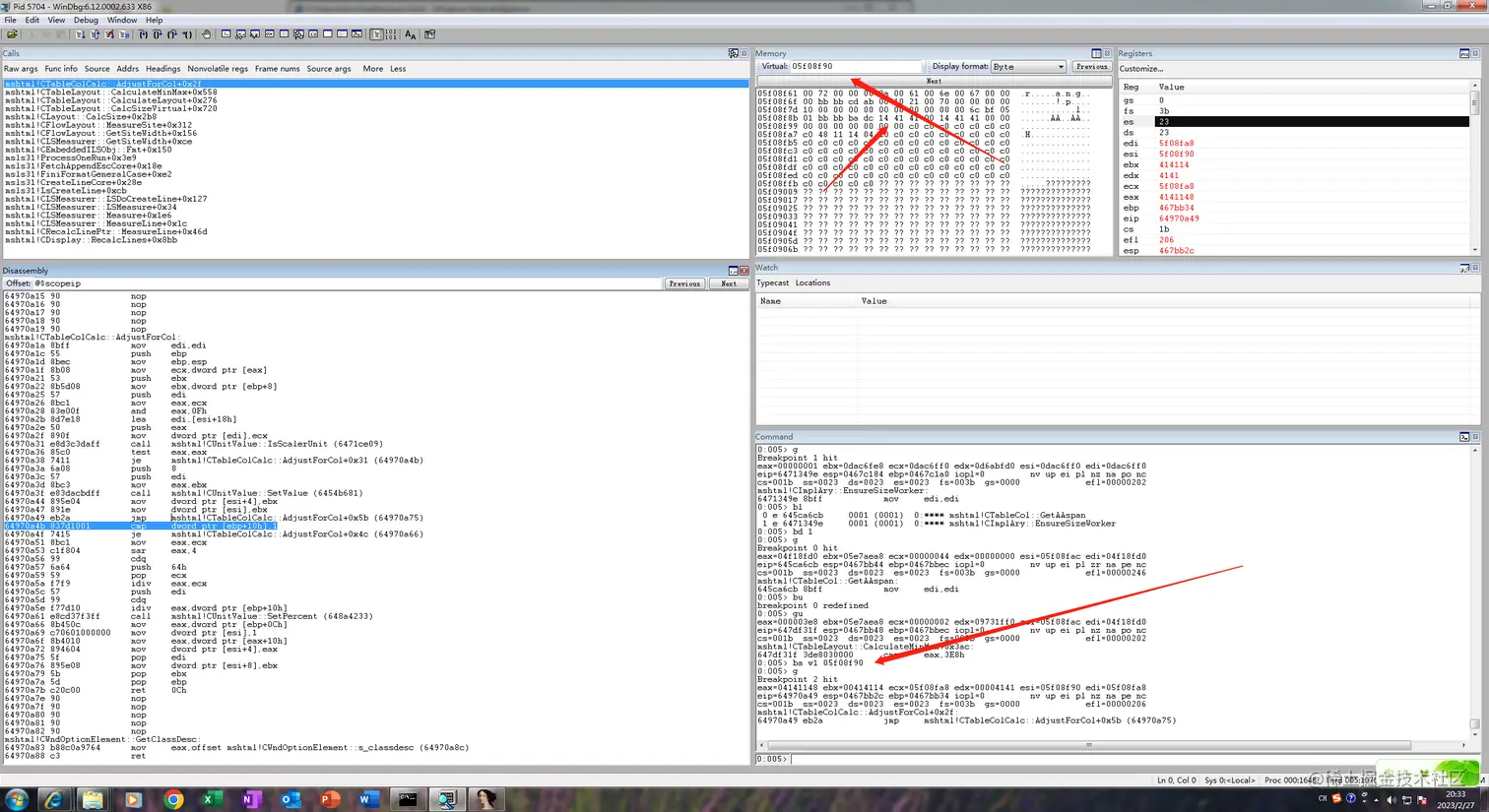
Task: Toggle Nonvolatile regs in Calls panel
Action: coord(218,69)
